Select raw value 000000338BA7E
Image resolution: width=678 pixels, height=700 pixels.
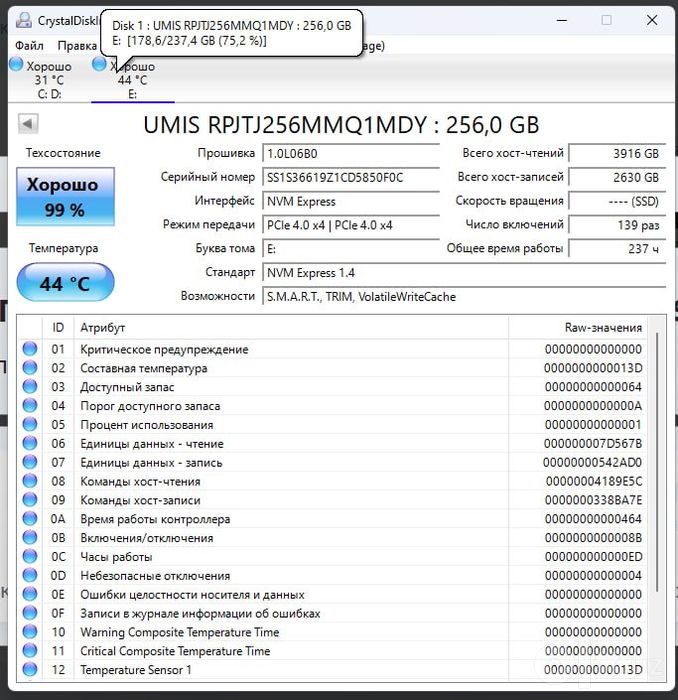pos(593,500)
